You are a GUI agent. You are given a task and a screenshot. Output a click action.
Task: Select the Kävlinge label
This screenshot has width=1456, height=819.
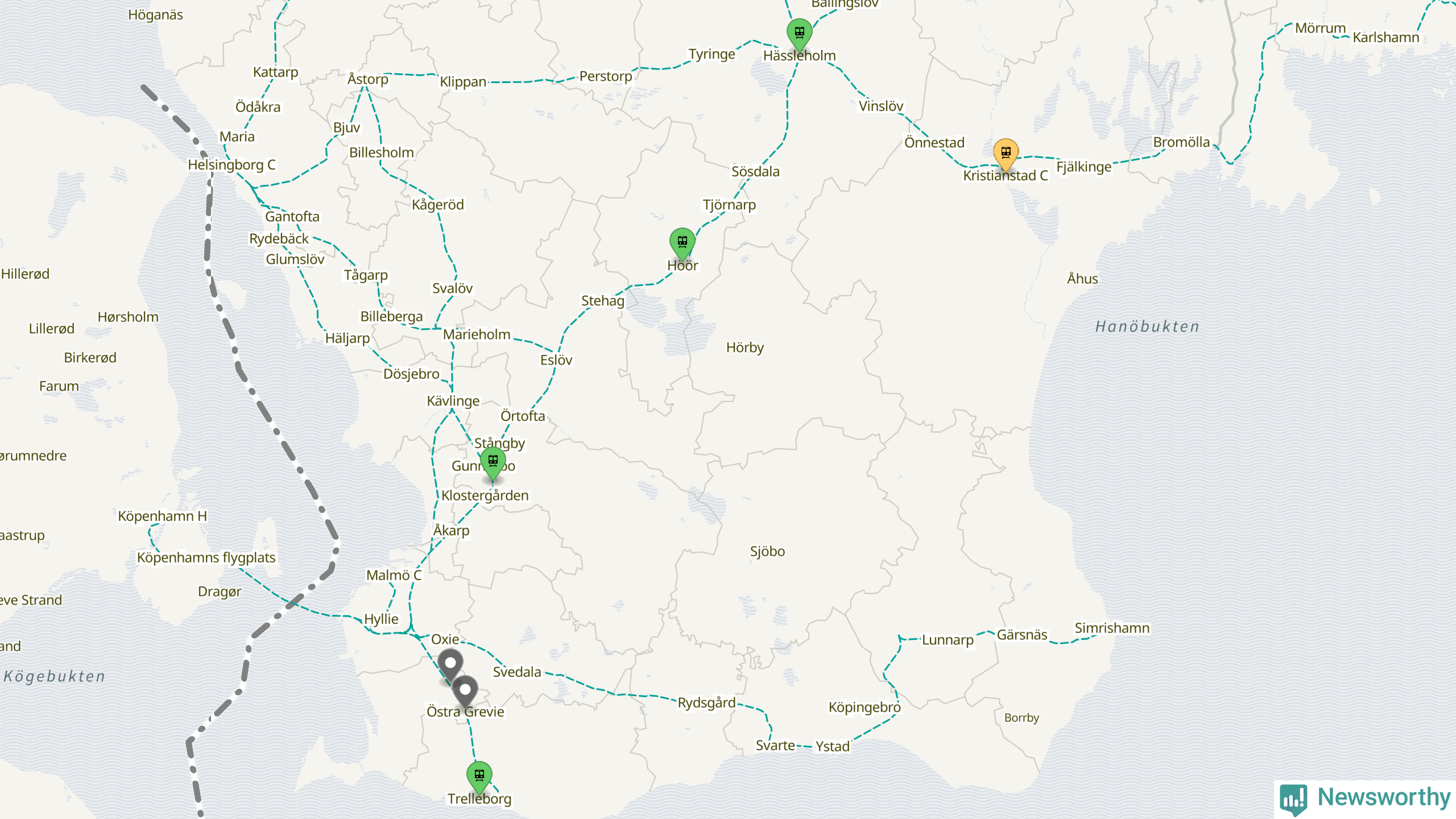(x=453, y=401)
